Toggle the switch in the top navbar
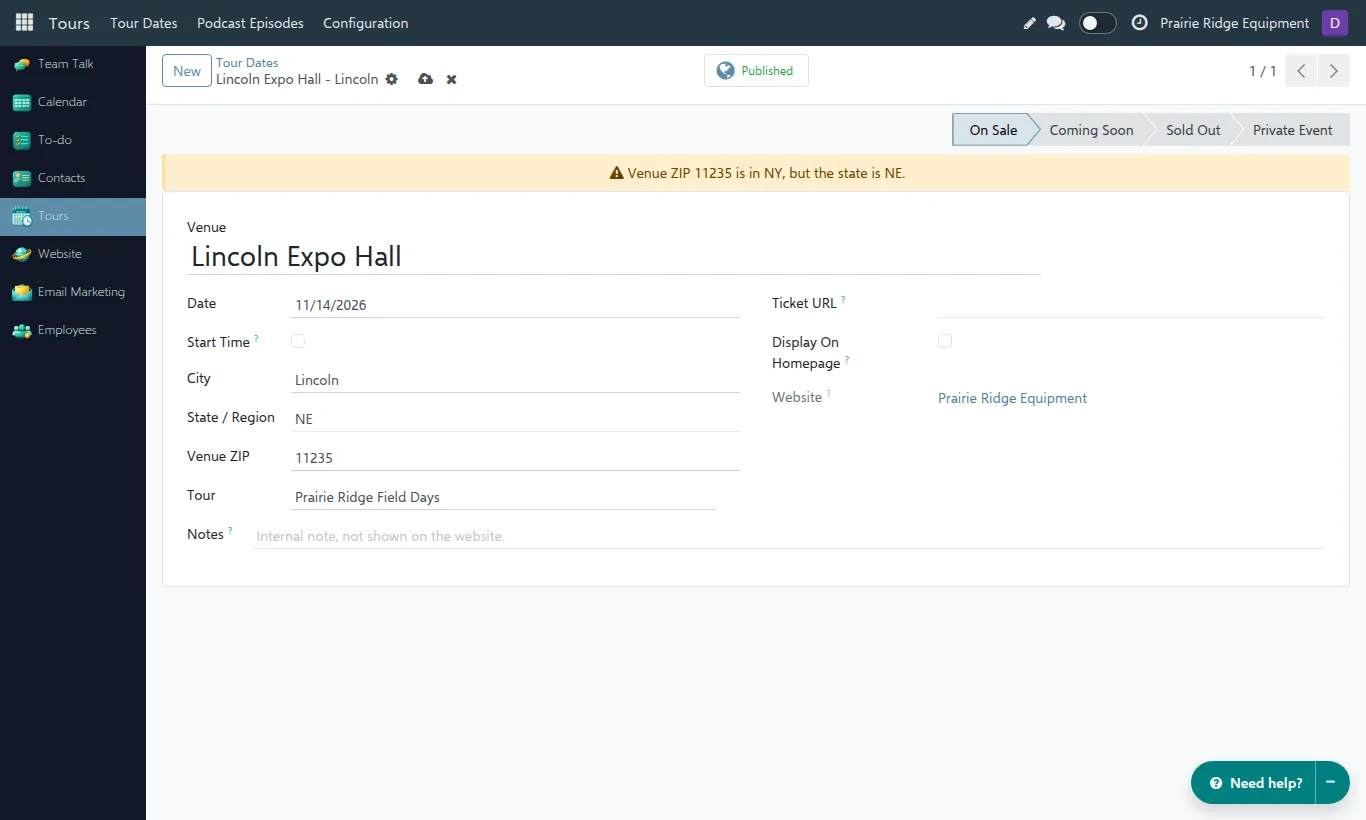 (1097, 23)
